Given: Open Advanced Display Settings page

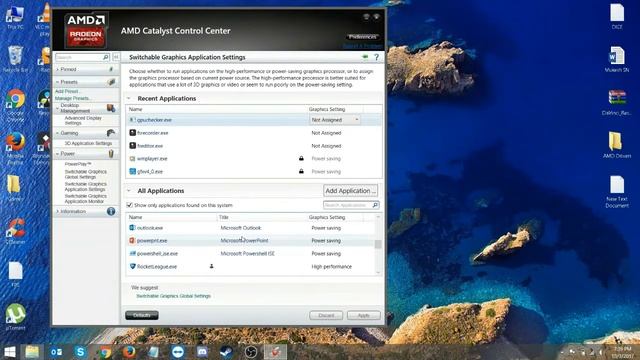Looking at the screenshot, I should [x=83, y=120].
